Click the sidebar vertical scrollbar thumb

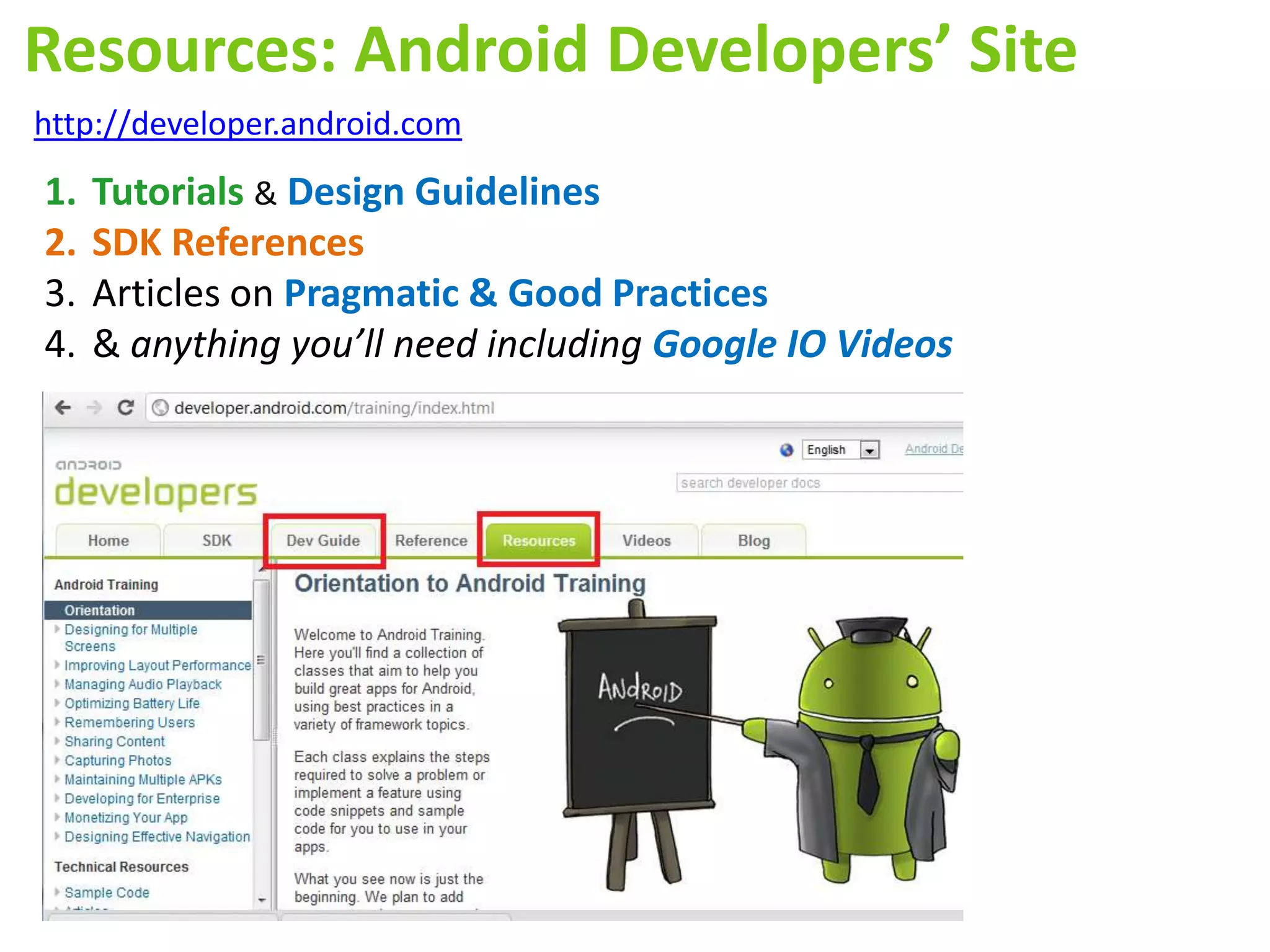262,660
